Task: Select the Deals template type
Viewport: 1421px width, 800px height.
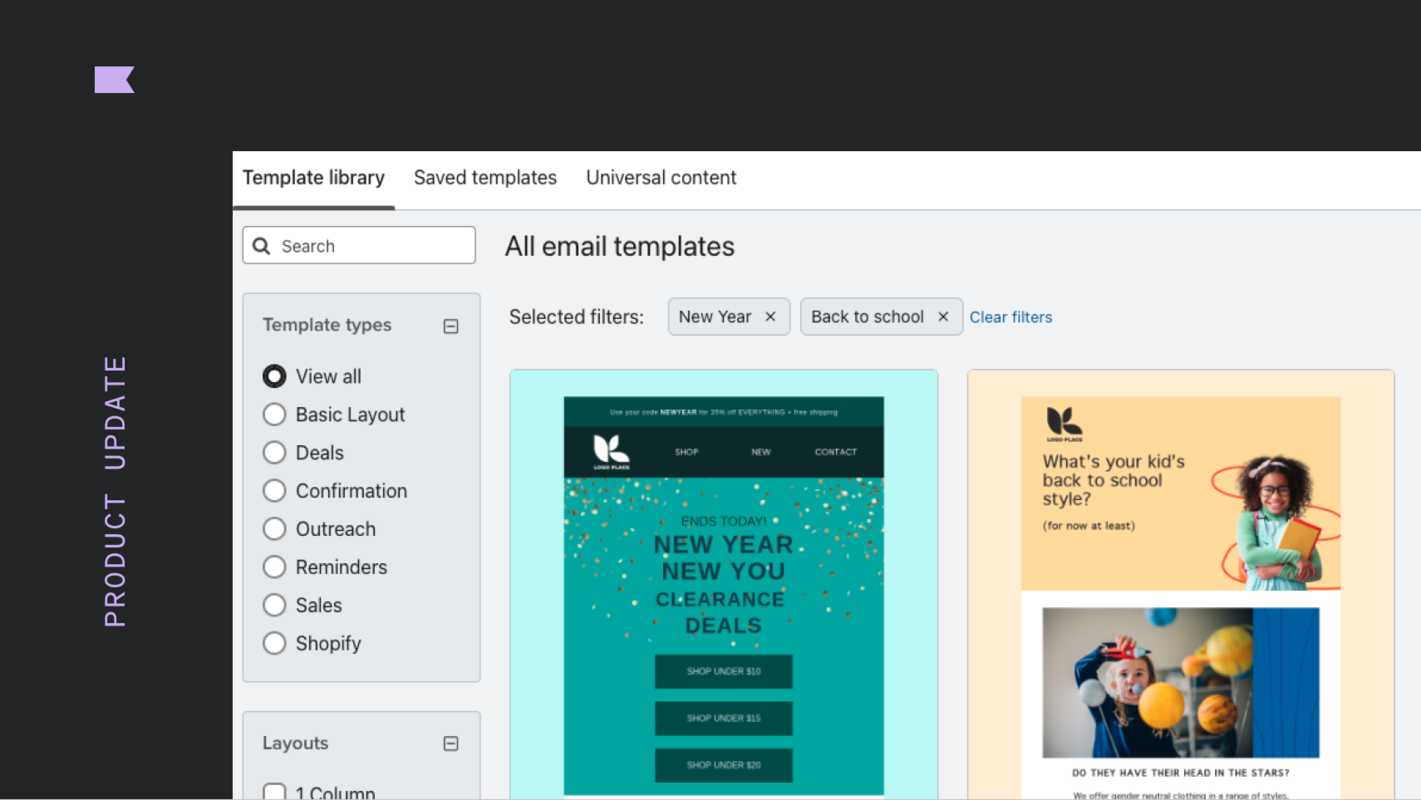Action: pos(274,452)
